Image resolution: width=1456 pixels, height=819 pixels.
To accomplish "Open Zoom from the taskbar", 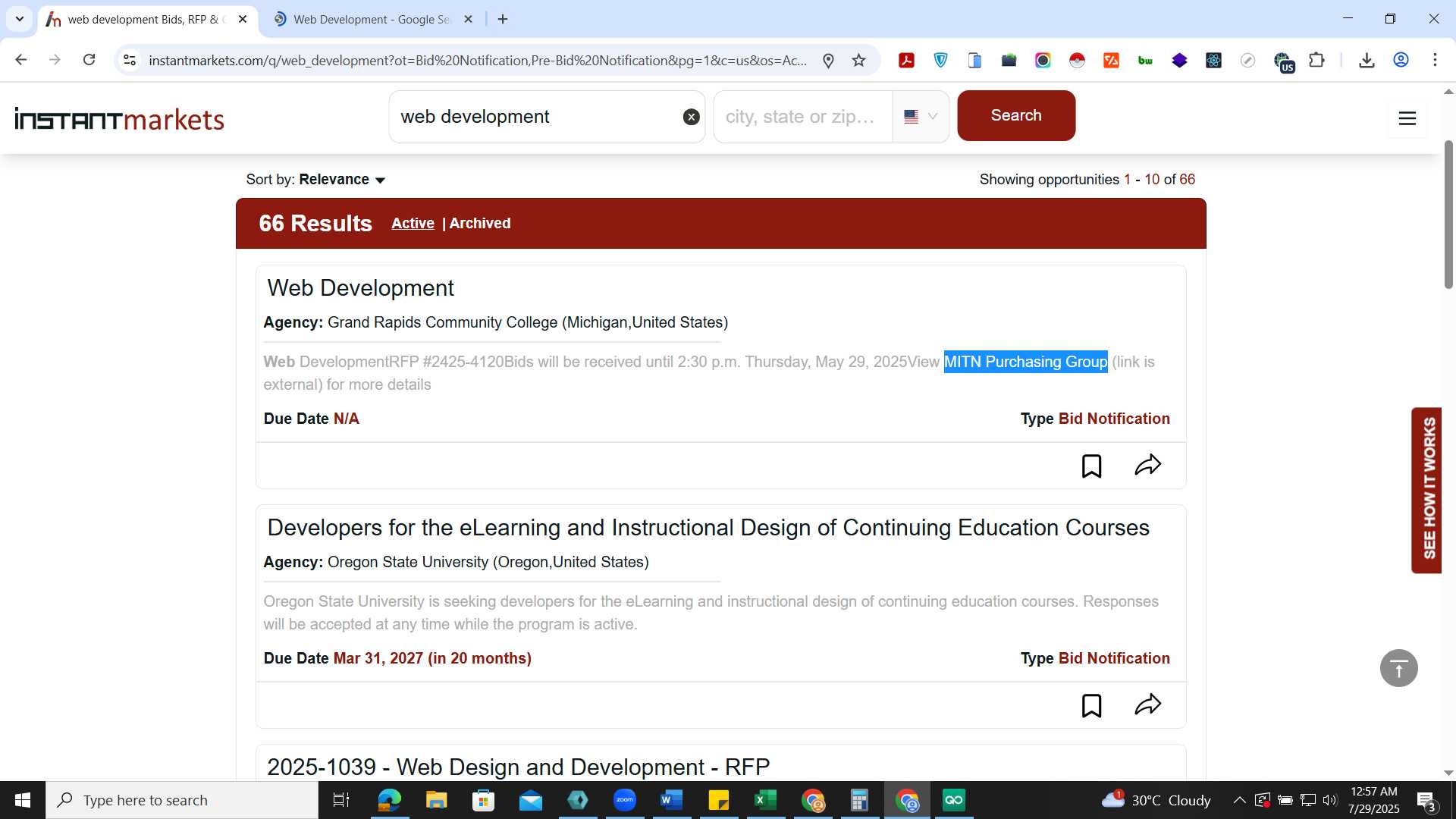I will pos(624,800).
